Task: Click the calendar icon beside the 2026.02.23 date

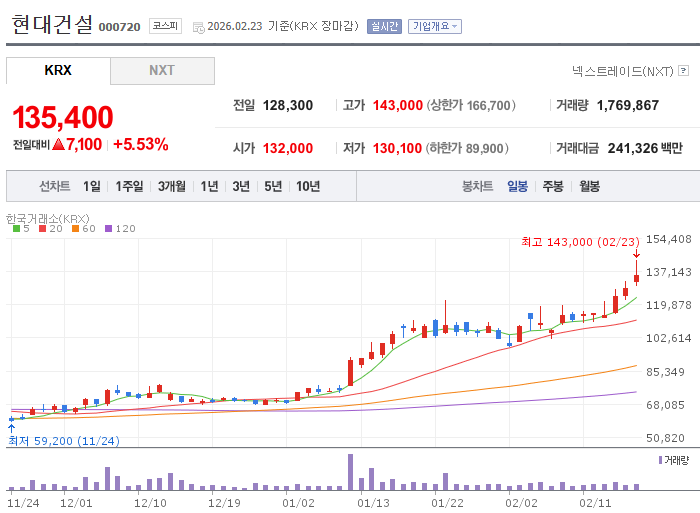Action: (x=198, y=28)
